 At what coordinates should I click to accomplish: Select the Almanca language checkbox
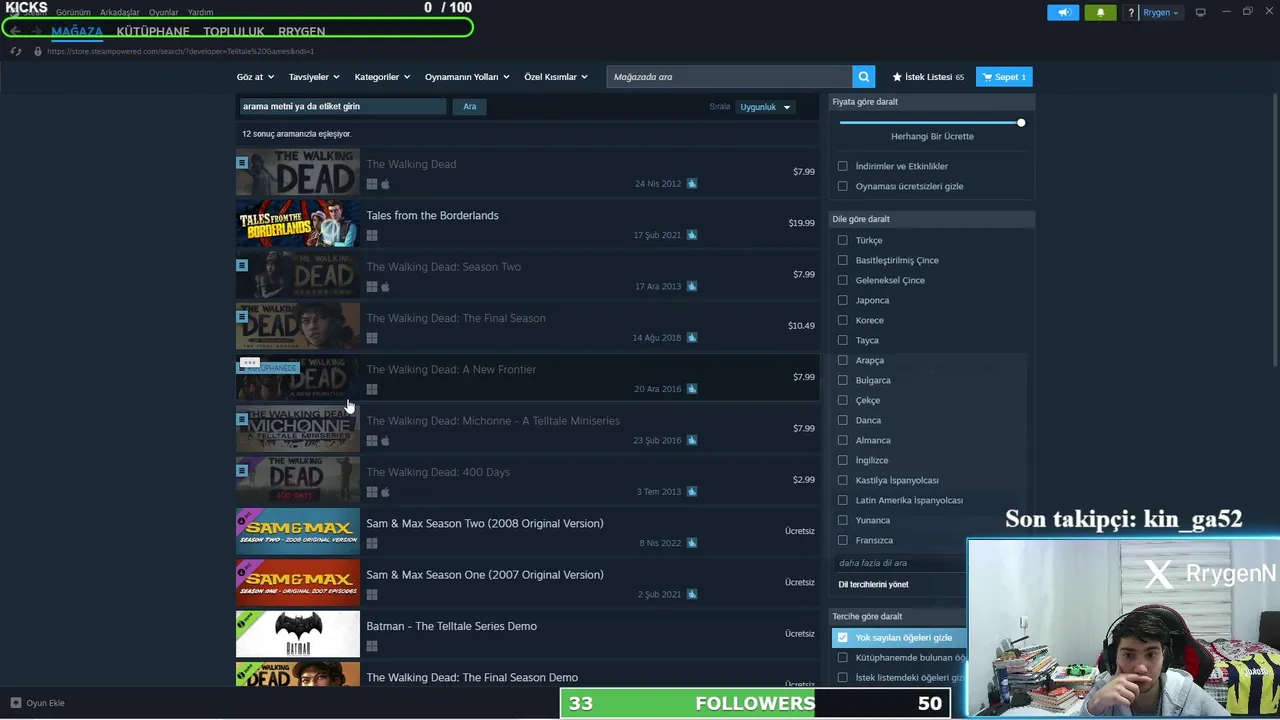coord(842,440)
